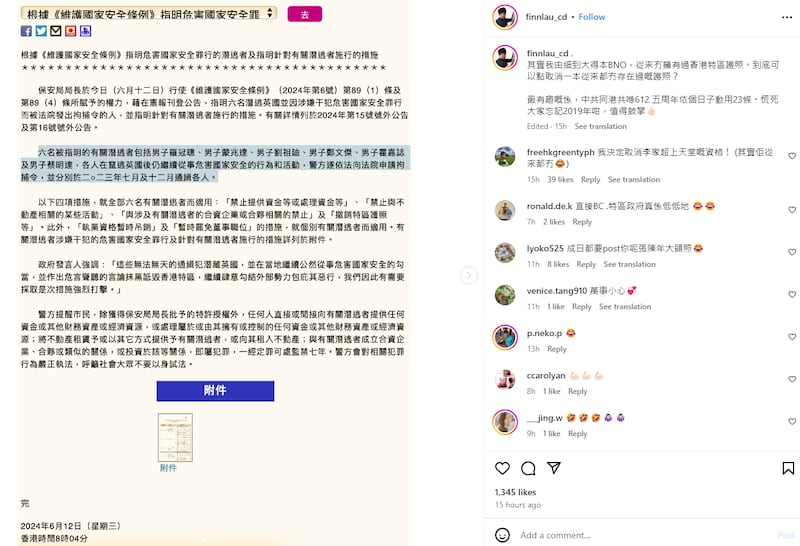This screenshot has width=800, height=546.
Task: Like ronald.de.k's comment heart
Action: [792, 210]
